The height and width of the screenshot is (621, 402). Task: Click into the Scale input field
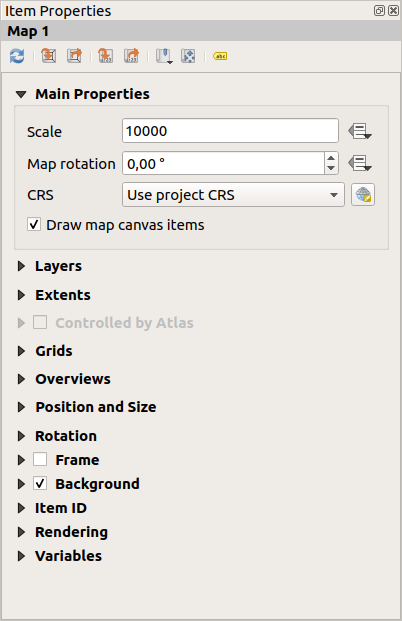coord(231,131)
